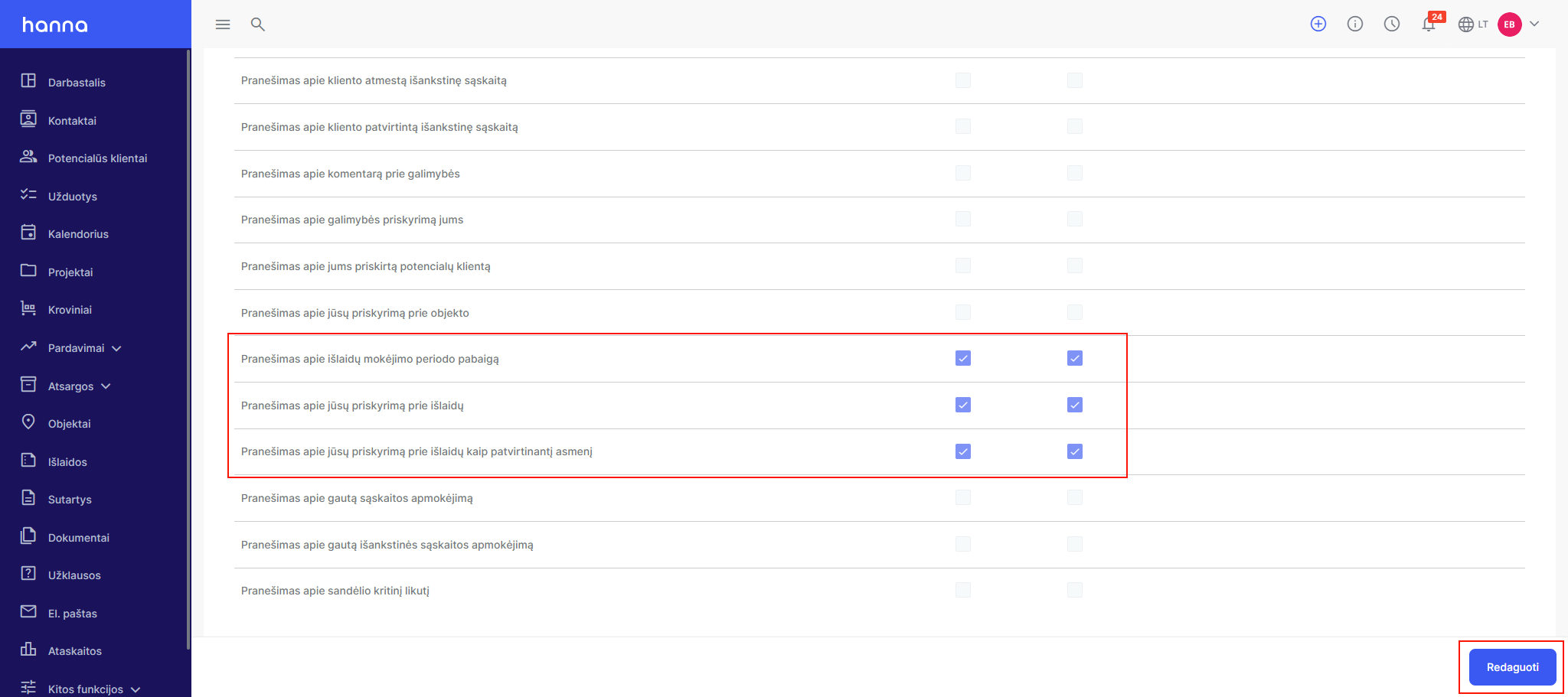Toggle first checkbox for galimybės priskyrimą jums
The width and height of the screenshot is (1568, 697).
point(963,219)
